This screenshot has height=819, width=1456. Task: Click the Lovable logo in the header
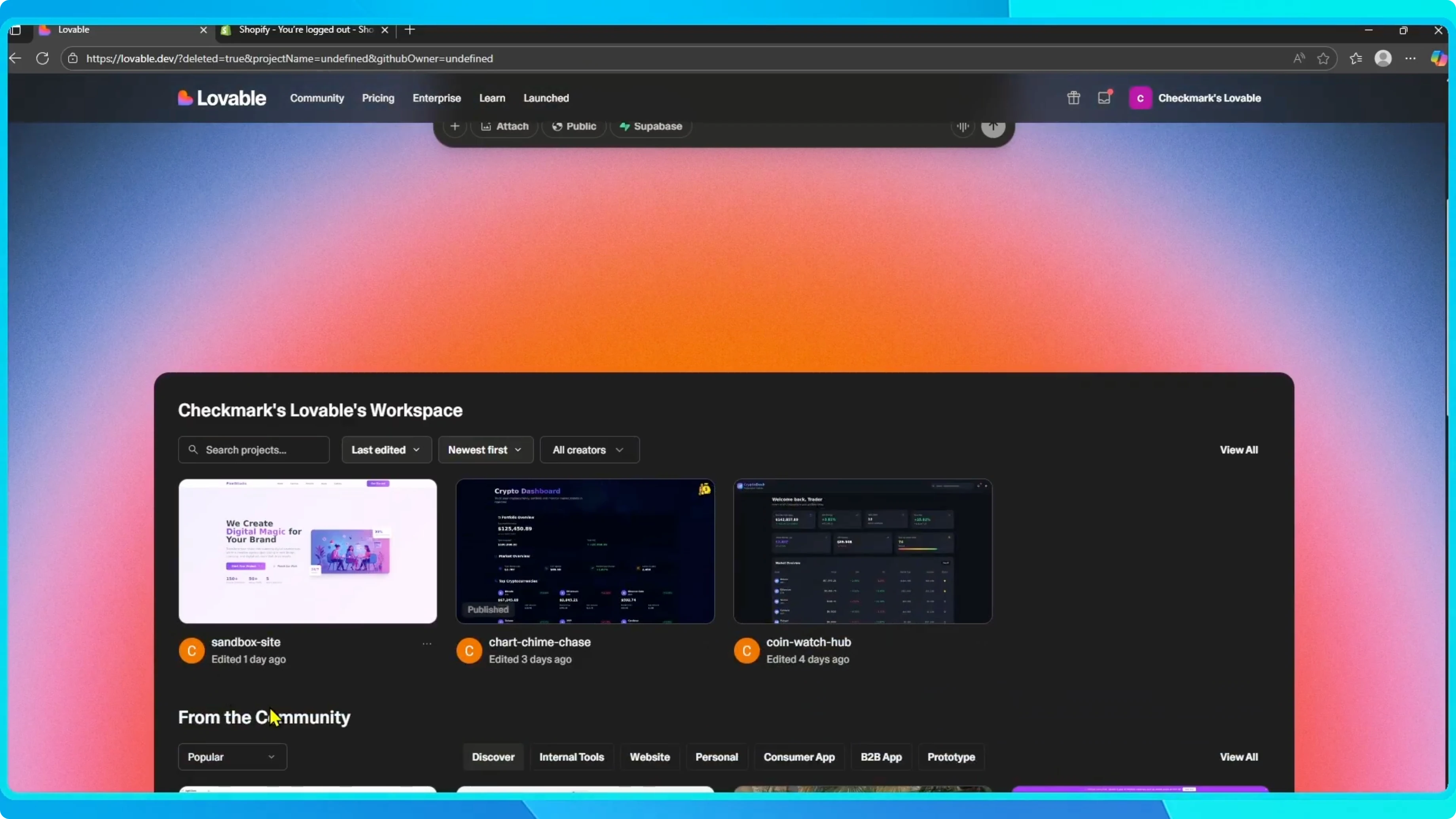click(x=222, y=98)
